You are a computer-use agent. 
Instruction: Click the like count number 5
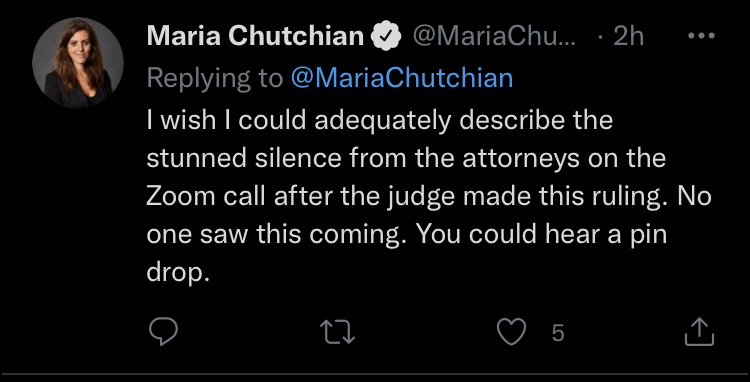click(x=558, y=333)
